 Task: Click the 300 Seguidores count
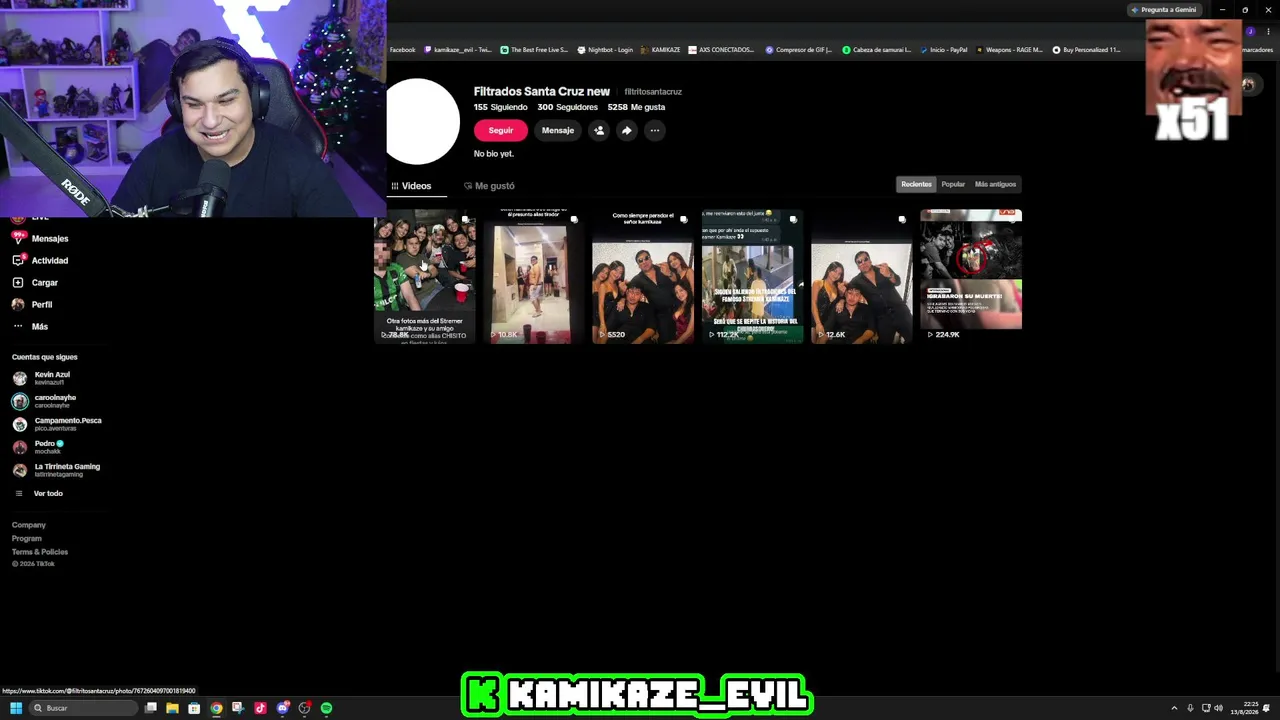point(567,107)
